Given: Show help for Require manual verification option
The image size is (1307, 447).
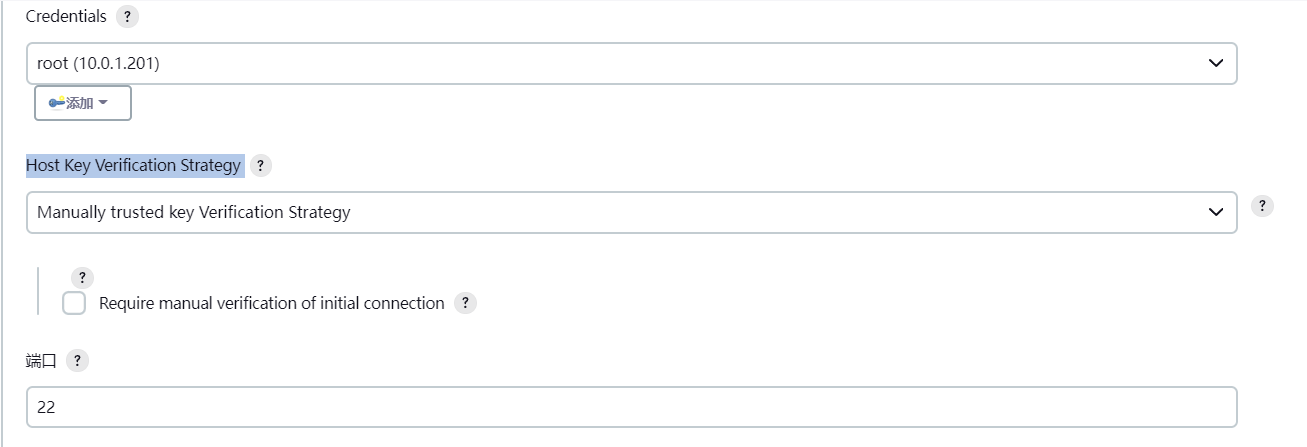Looking at the screenshot, I should click(x=465, y=303).
